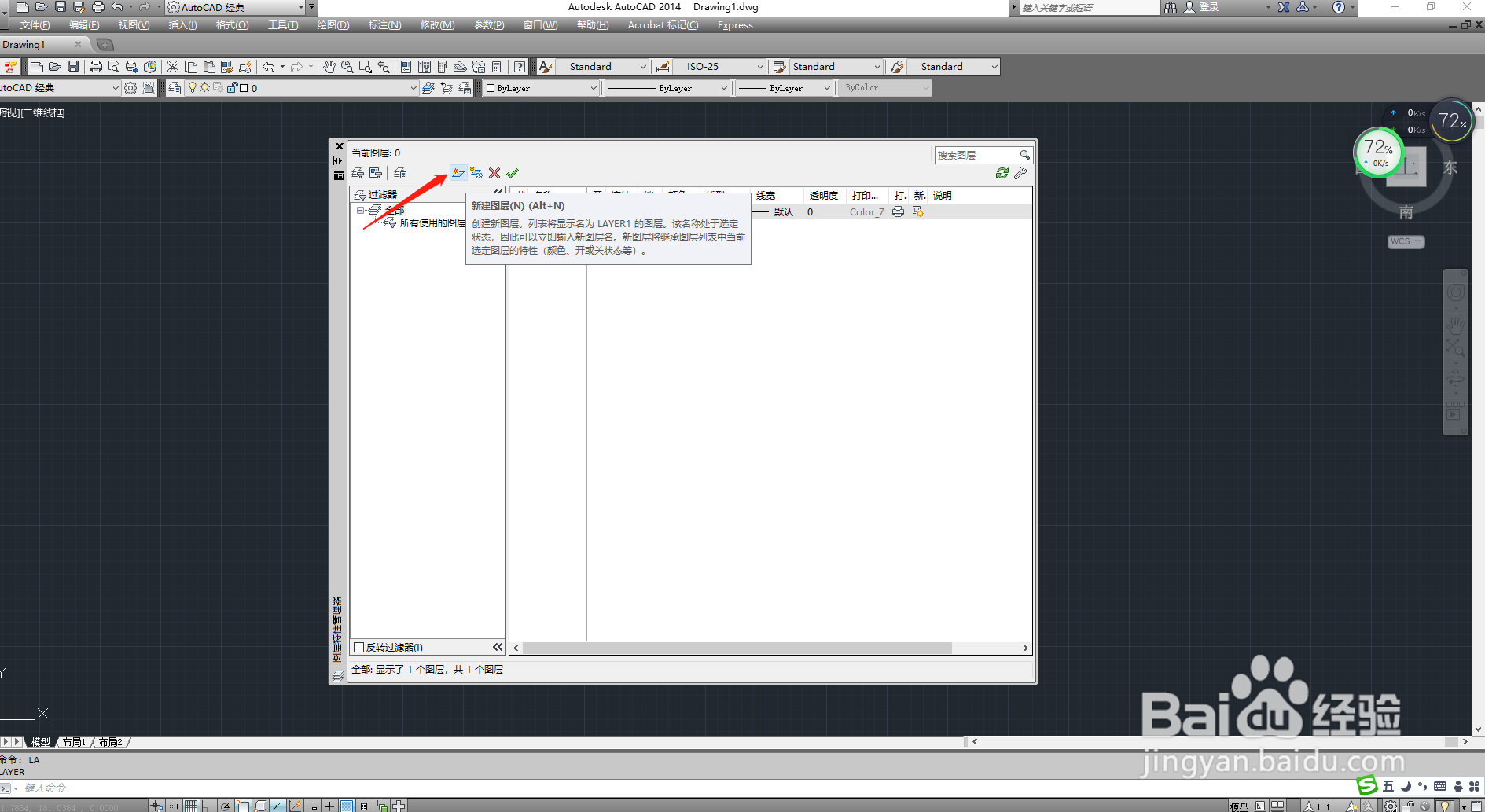Click the Dimension Style icon
Viewport: 1485px width, 812px height.
pyautogui.click(x=663, y=67)
